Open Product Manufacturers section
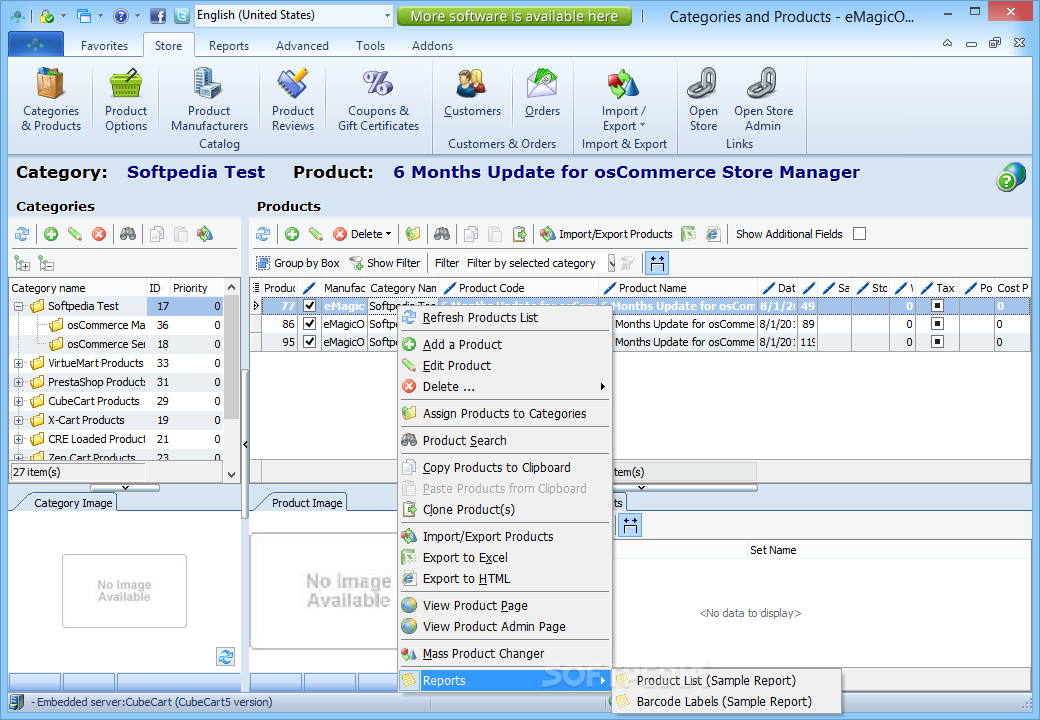The height and width of the screenshot is (720, 1040). [x=209, y=100]
